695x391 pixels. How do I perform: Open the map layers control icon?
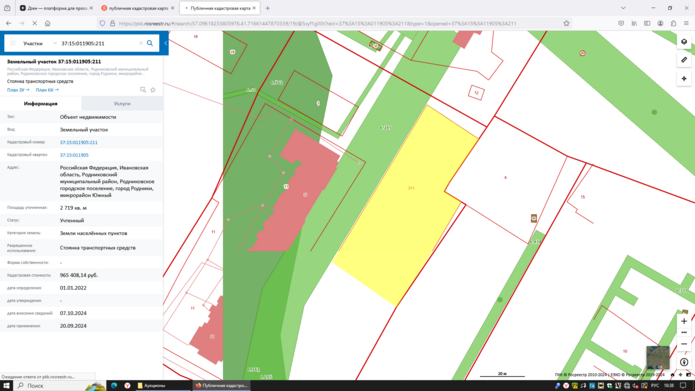pos(684,42)
